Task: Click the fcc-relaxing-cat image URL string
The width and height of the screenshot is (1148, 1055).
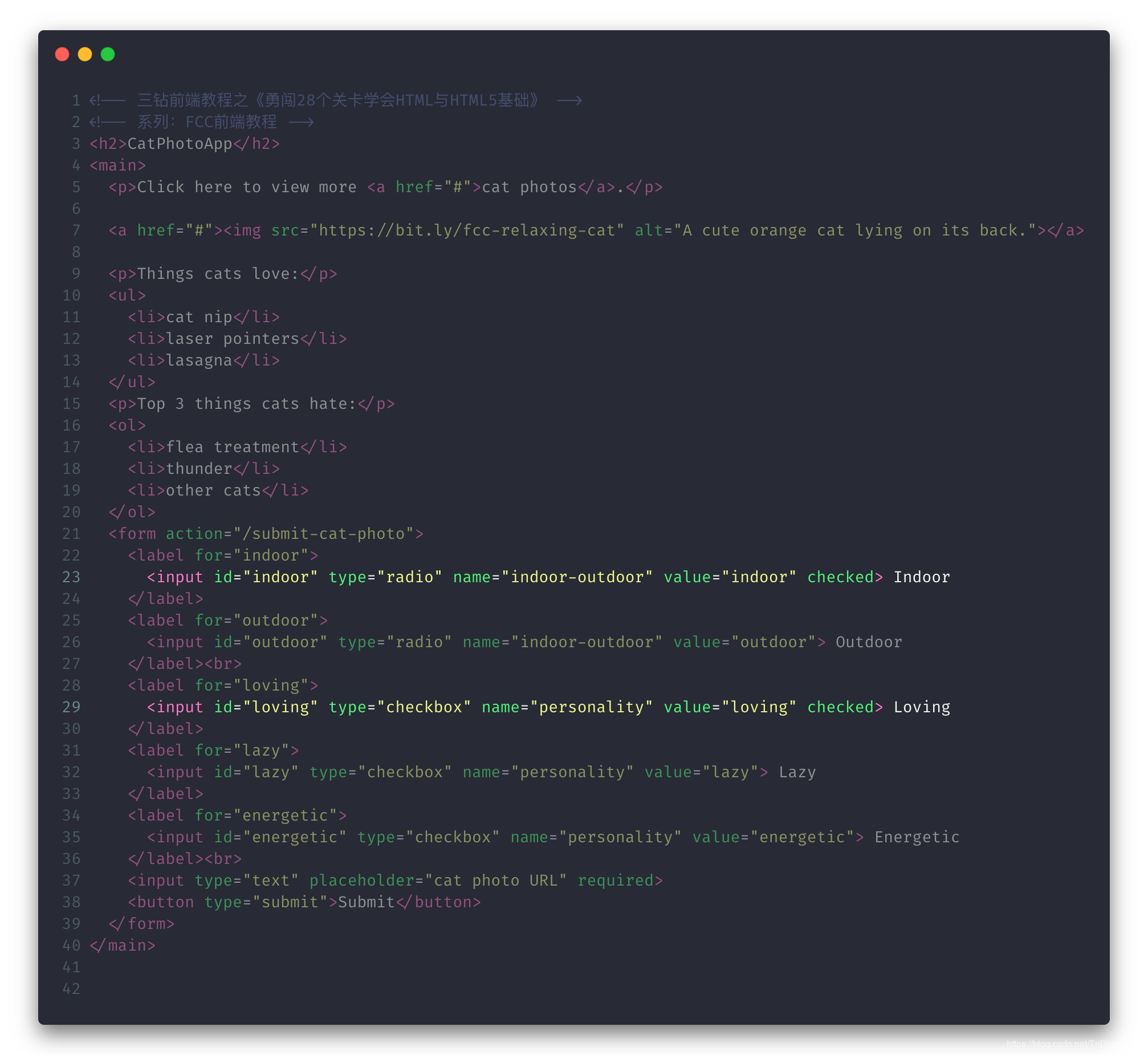Action: (x=467, y=230)
